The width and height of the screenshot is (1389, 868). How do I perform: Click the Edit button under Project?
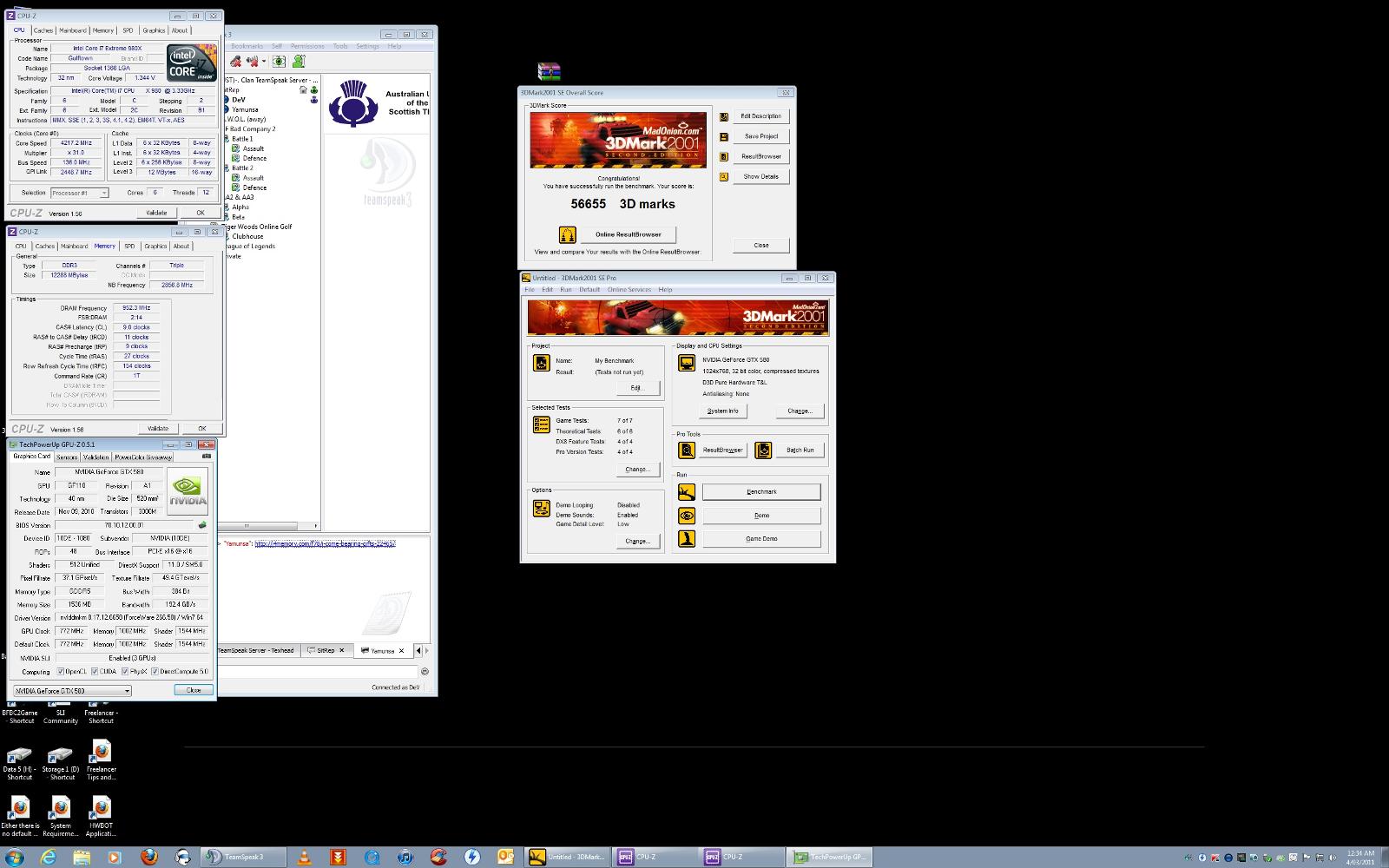point(637,388)
